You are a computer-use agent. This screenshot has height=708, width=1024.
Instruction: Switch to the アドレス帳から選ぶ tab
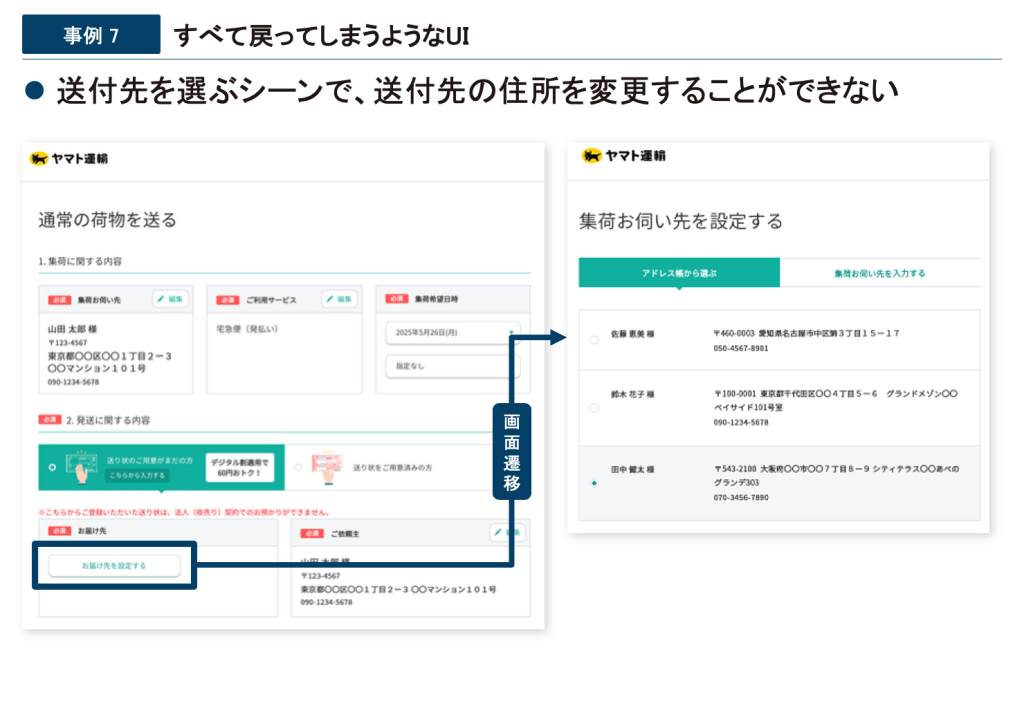tap(679, 273)
